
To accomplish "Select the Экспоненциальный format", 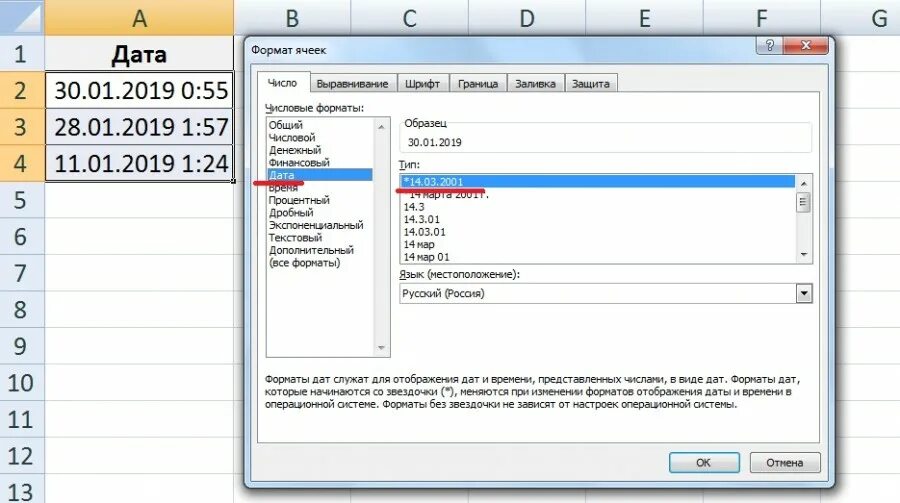I will (x=316, y=225).
